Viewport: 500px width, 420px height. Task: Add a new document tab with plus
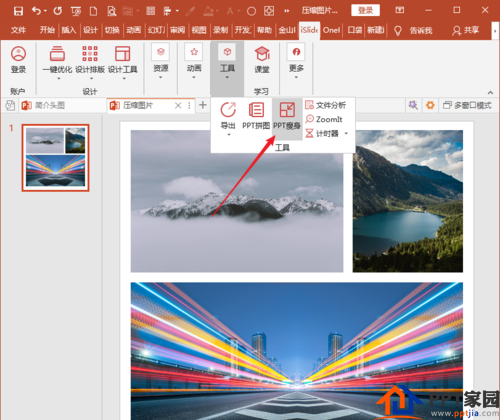click(x=203, y=105)
